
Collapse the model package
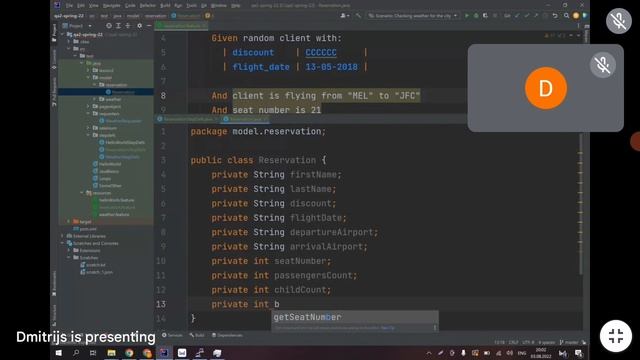tap(88, 78)
